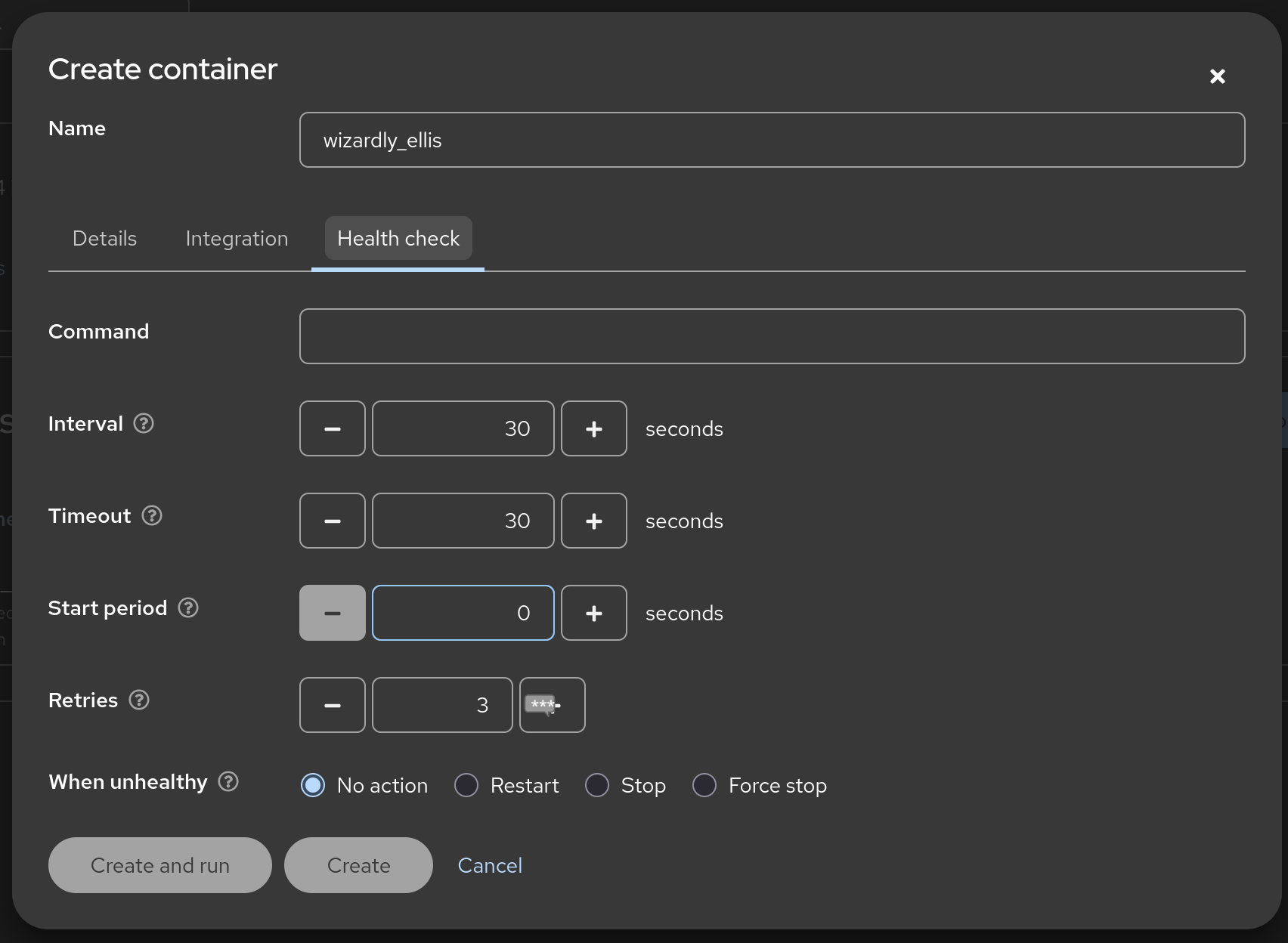
Task: Focus the Command input field
Action: click(x=772, y=336)
